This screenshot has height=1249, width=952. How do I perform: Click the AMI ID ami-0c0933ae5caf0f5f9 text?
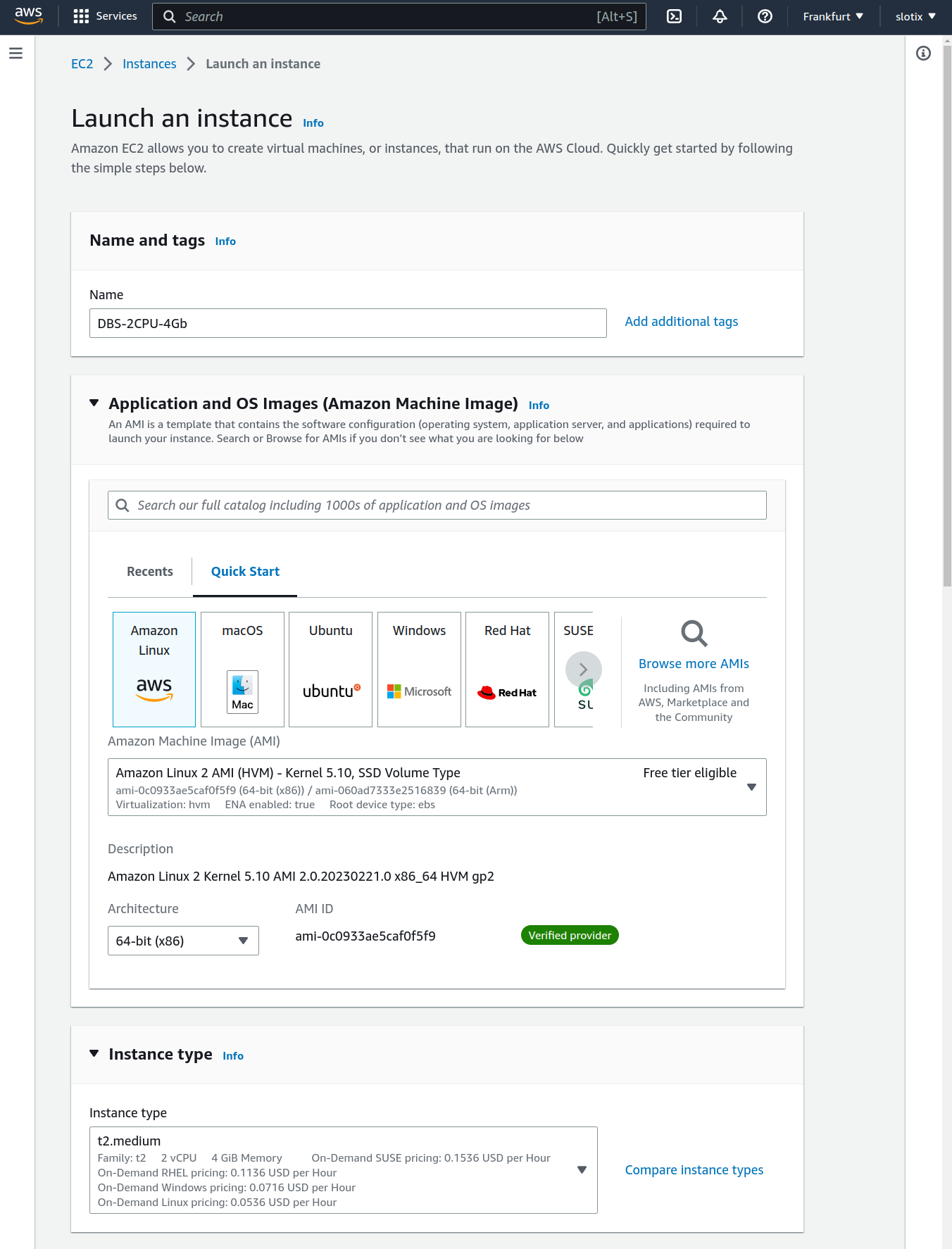pos(365,936)
